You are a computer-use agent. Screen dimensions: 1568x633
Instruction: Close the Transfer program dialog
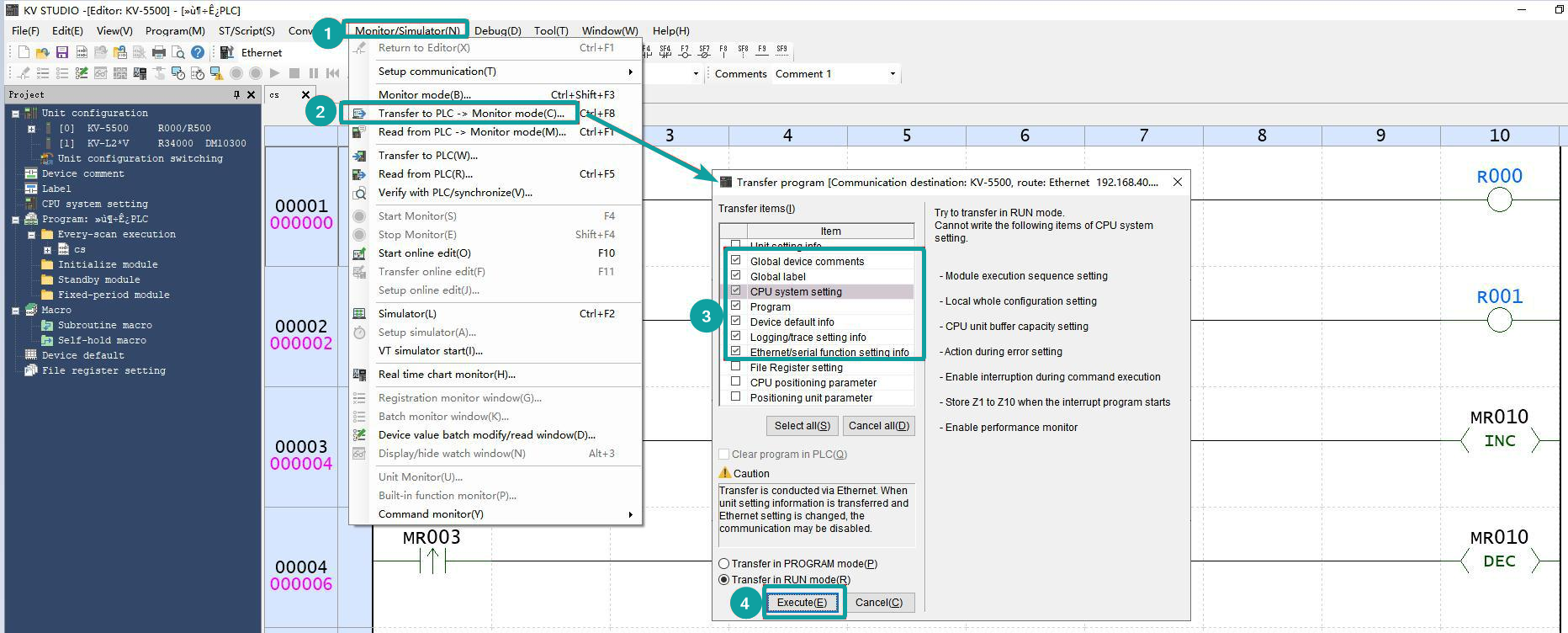coord(1177,182)
